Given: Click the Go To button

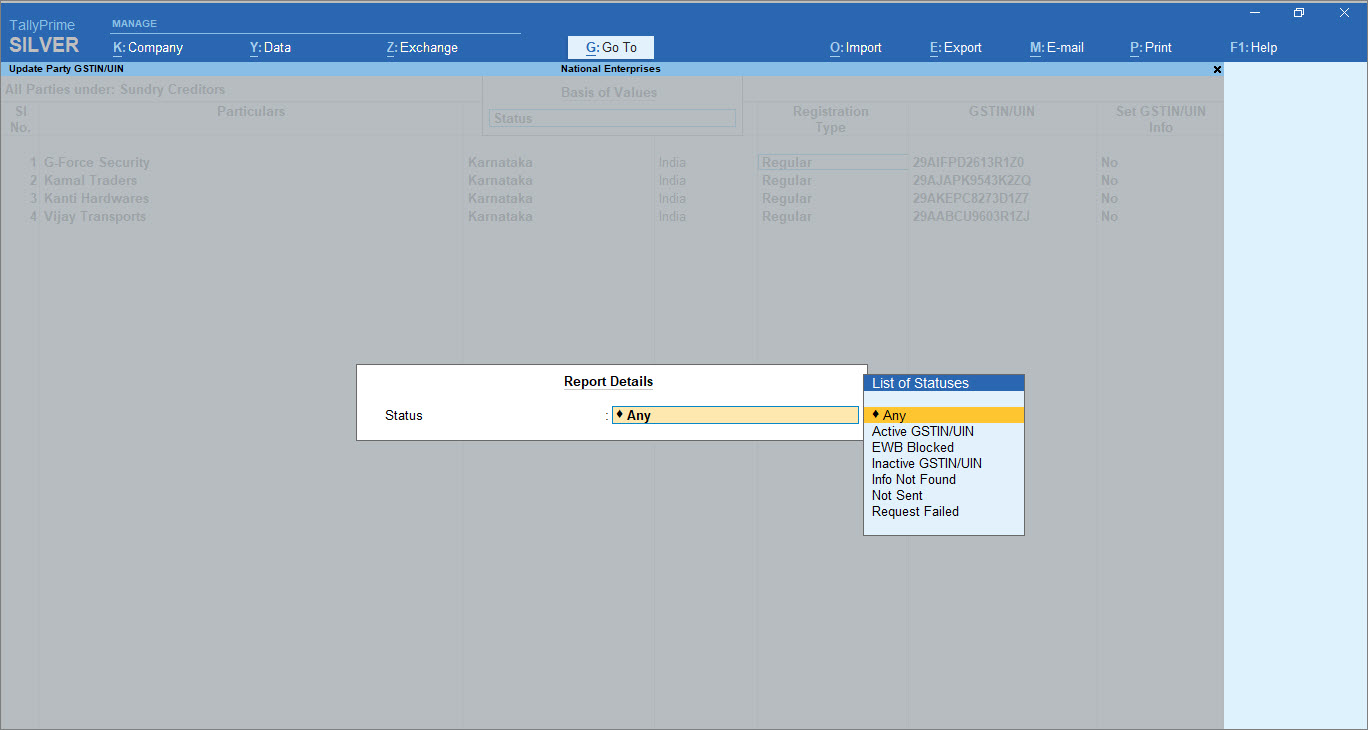Looking at the screenshot, I should [611, 47].
